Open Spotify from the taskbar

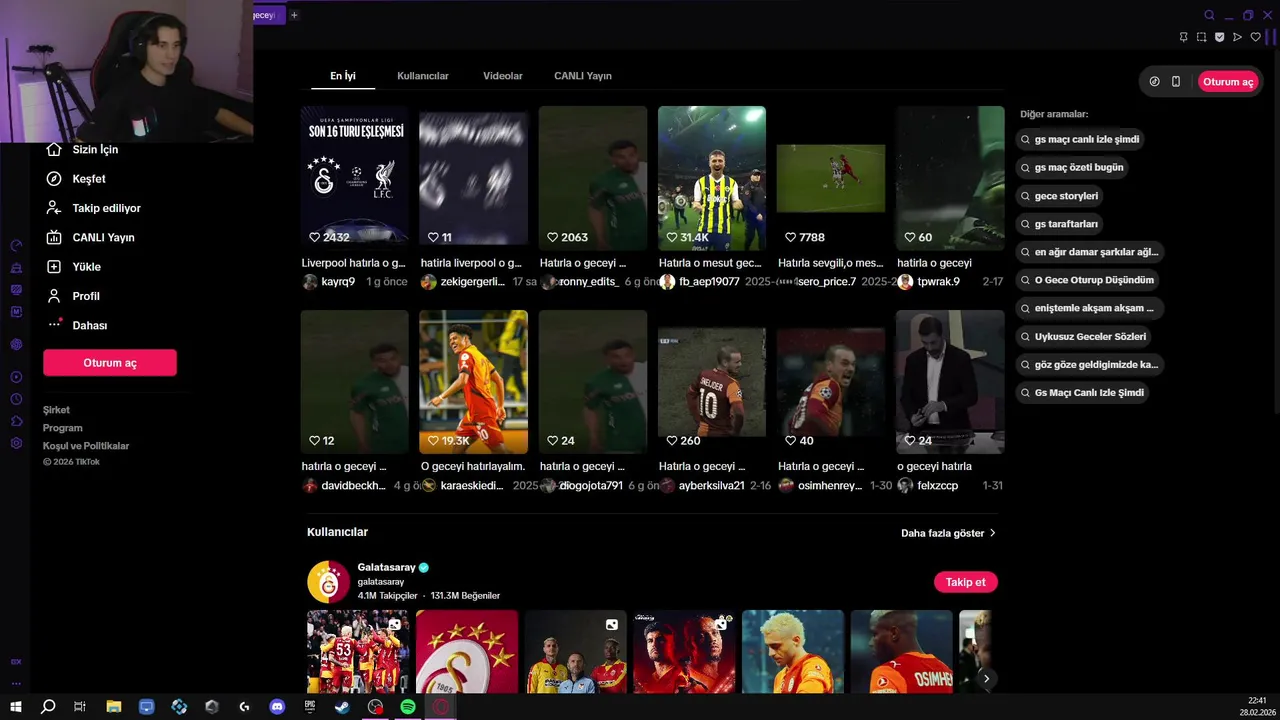coord(408,707)
